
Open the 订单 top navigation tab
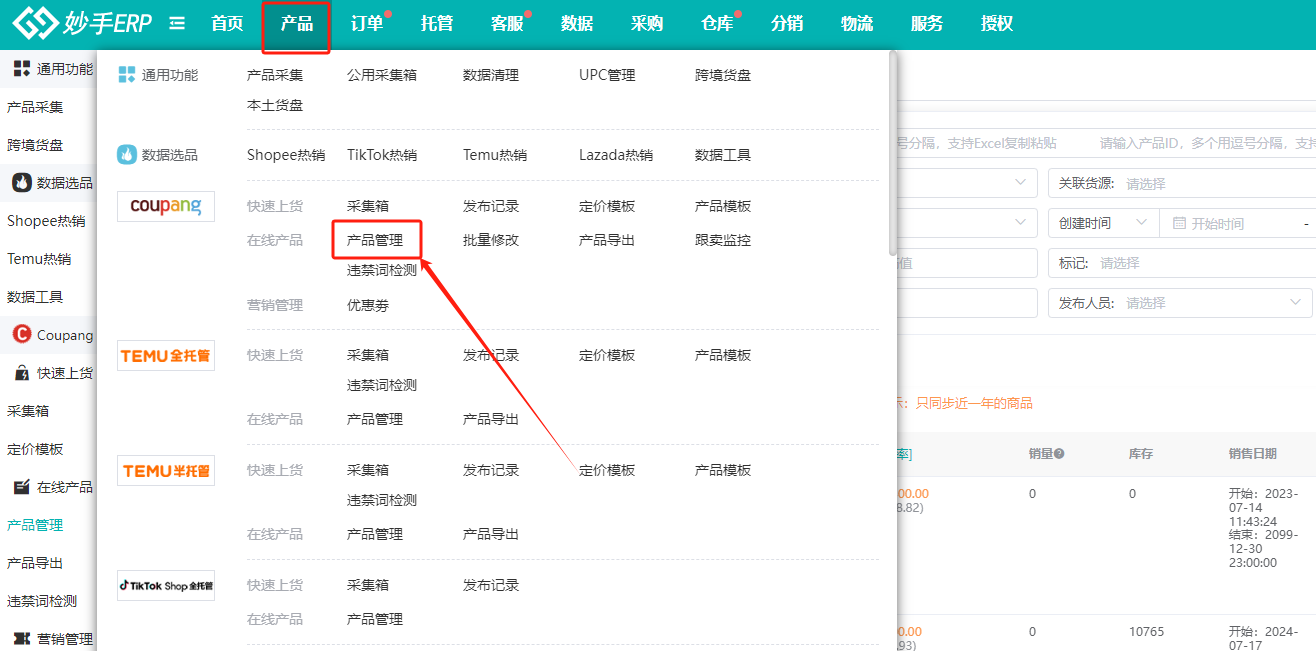[x=367, y=24]
